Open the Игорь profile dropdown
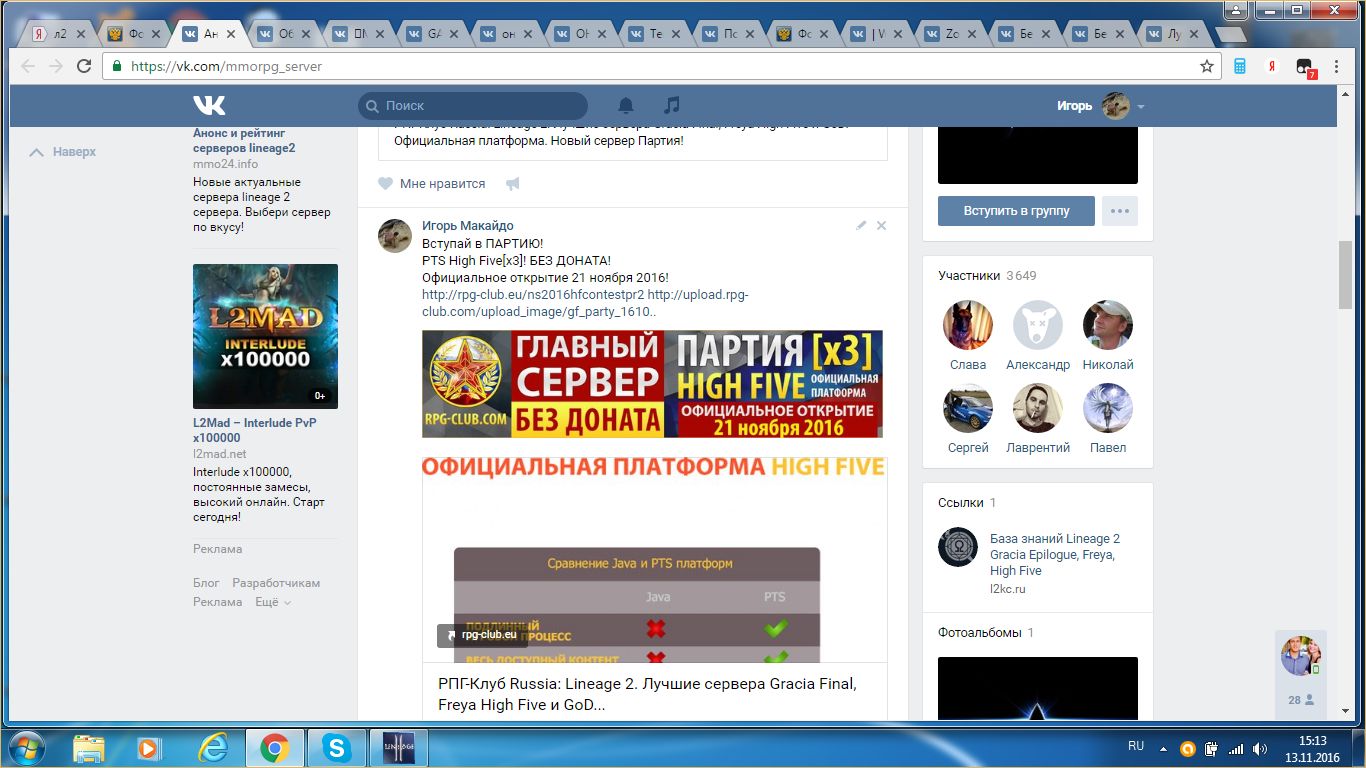Screen dimensions: 1366x768 pyautogui.click(x=1101, y=105)
